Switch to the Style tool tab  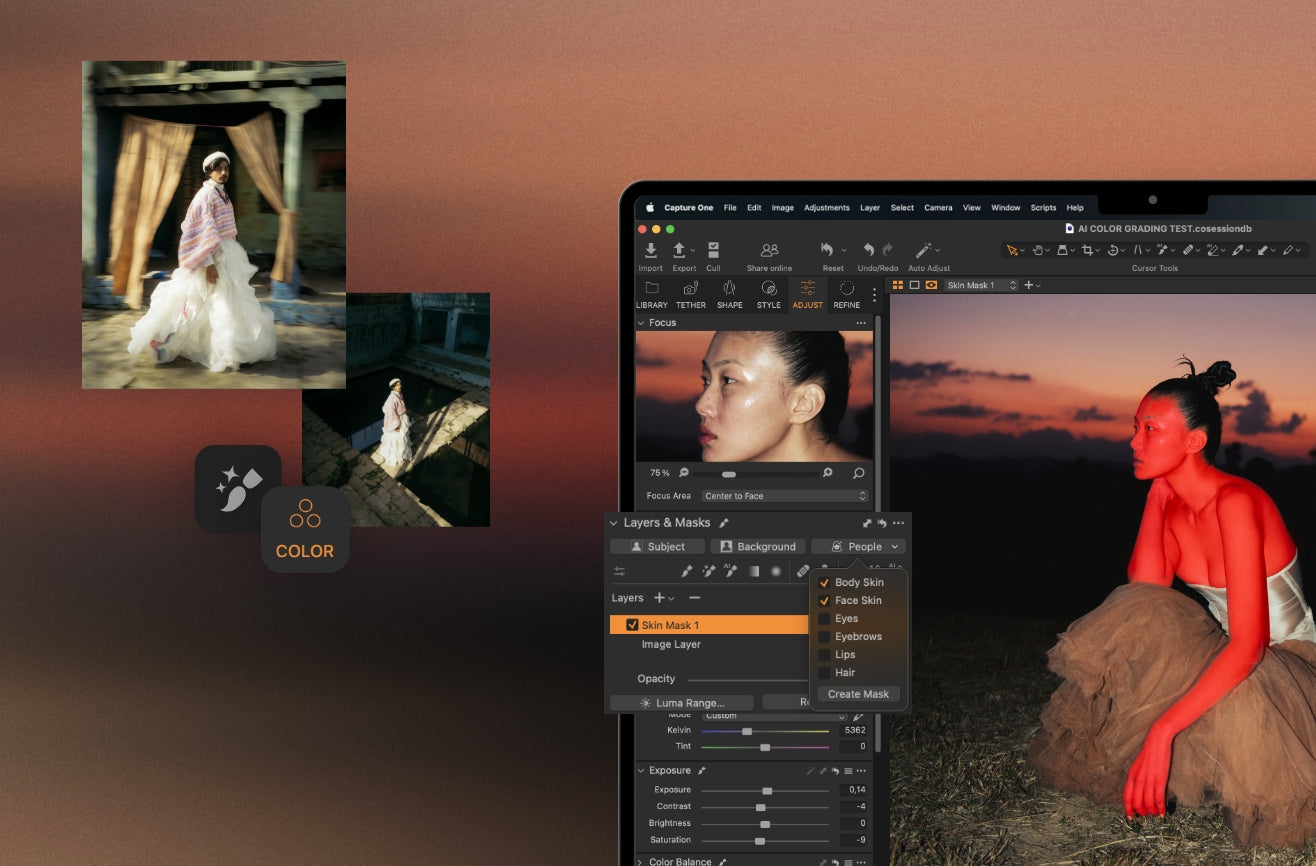tap(768, 294)
